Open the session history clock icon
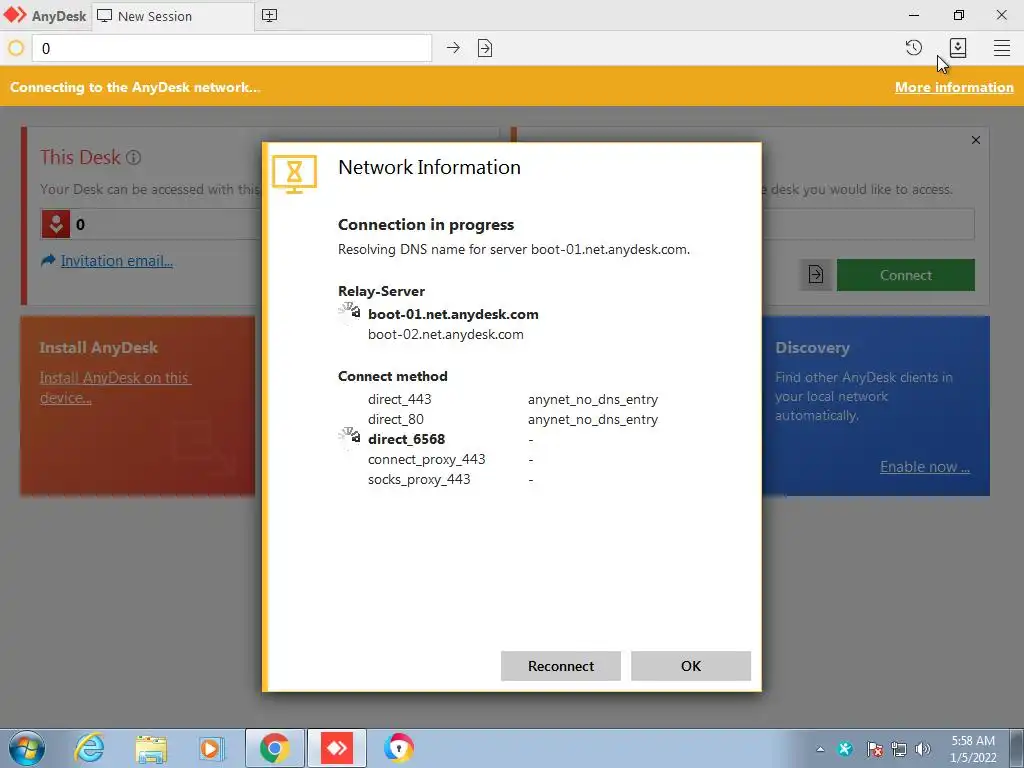The width and height of the screenshot is (1024, 768). coord(914,48)
